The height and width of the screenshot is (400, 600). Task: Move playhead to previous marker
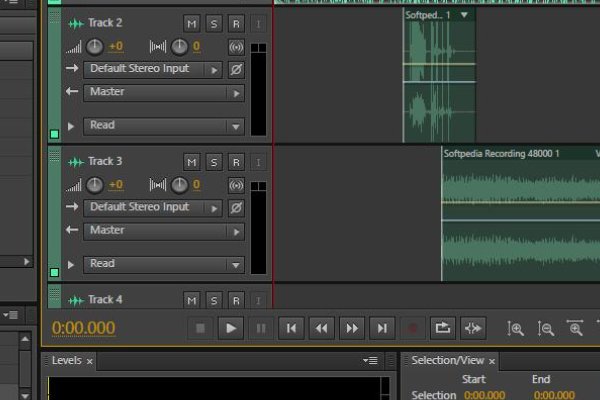click(291, 327)
